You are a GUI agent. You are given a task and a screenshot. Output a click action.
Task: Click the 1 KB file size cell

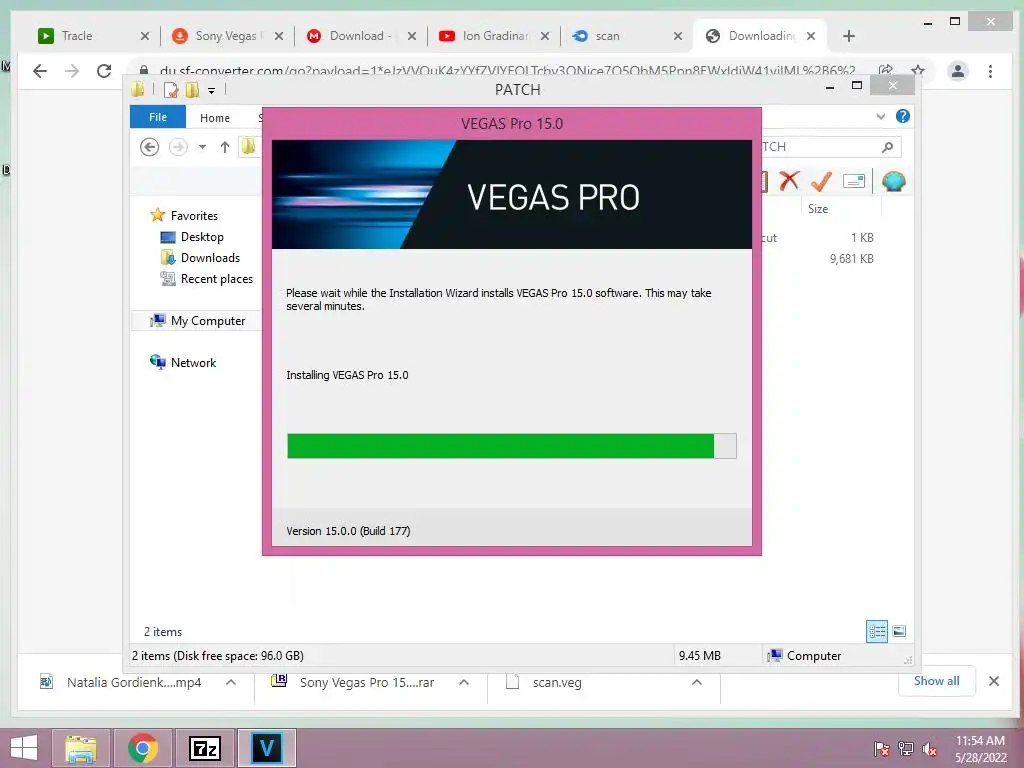click(x=862, y=238)
